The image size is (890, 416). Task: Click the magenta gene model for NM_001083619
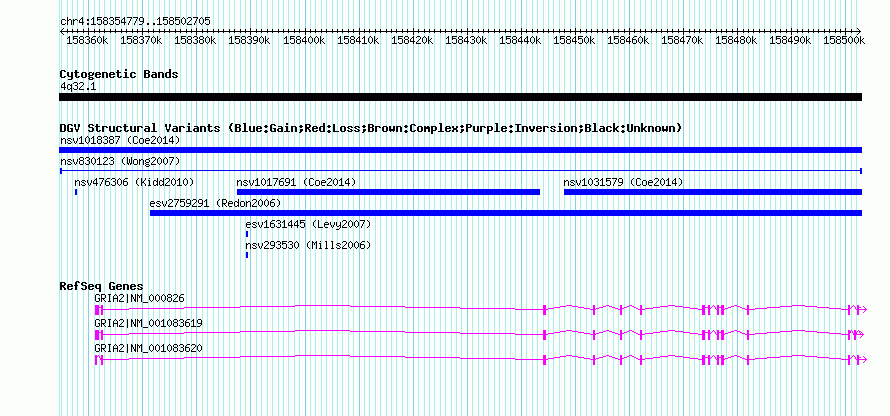(480, 334)
